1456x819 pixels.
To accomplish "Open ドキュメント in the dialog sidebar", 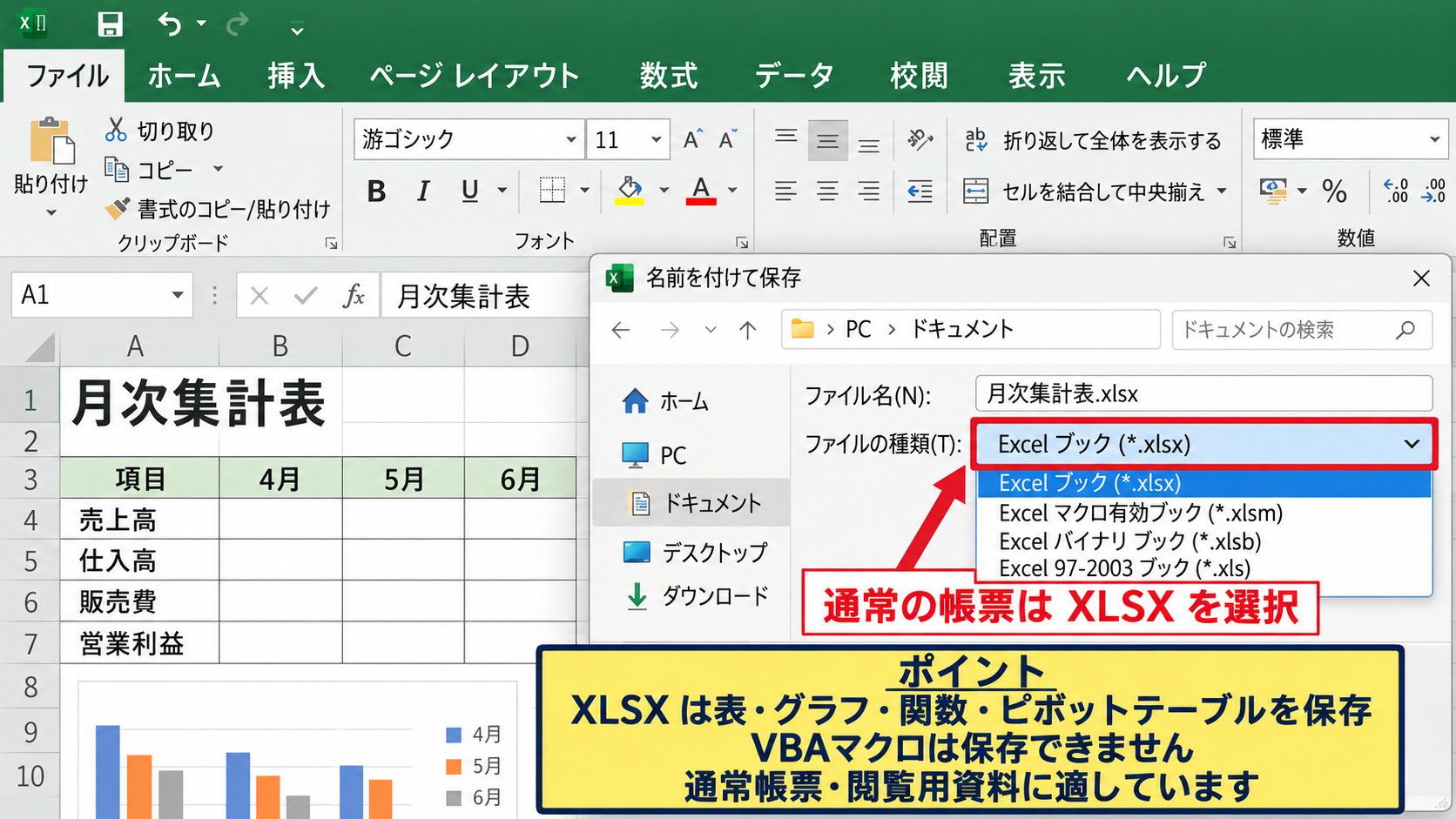I will pyautogui.click(x=692, y=503).
